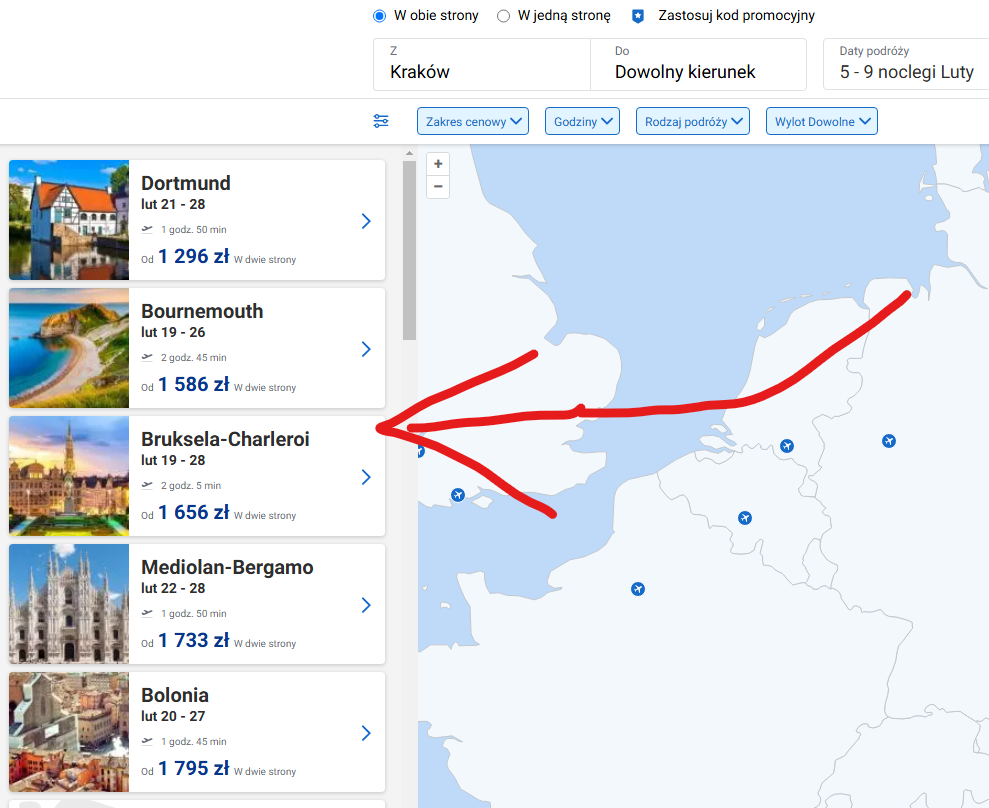Open travel dates field 5 - 9 noclegi
The image size is (989, 808).
(x=906, y=64)
